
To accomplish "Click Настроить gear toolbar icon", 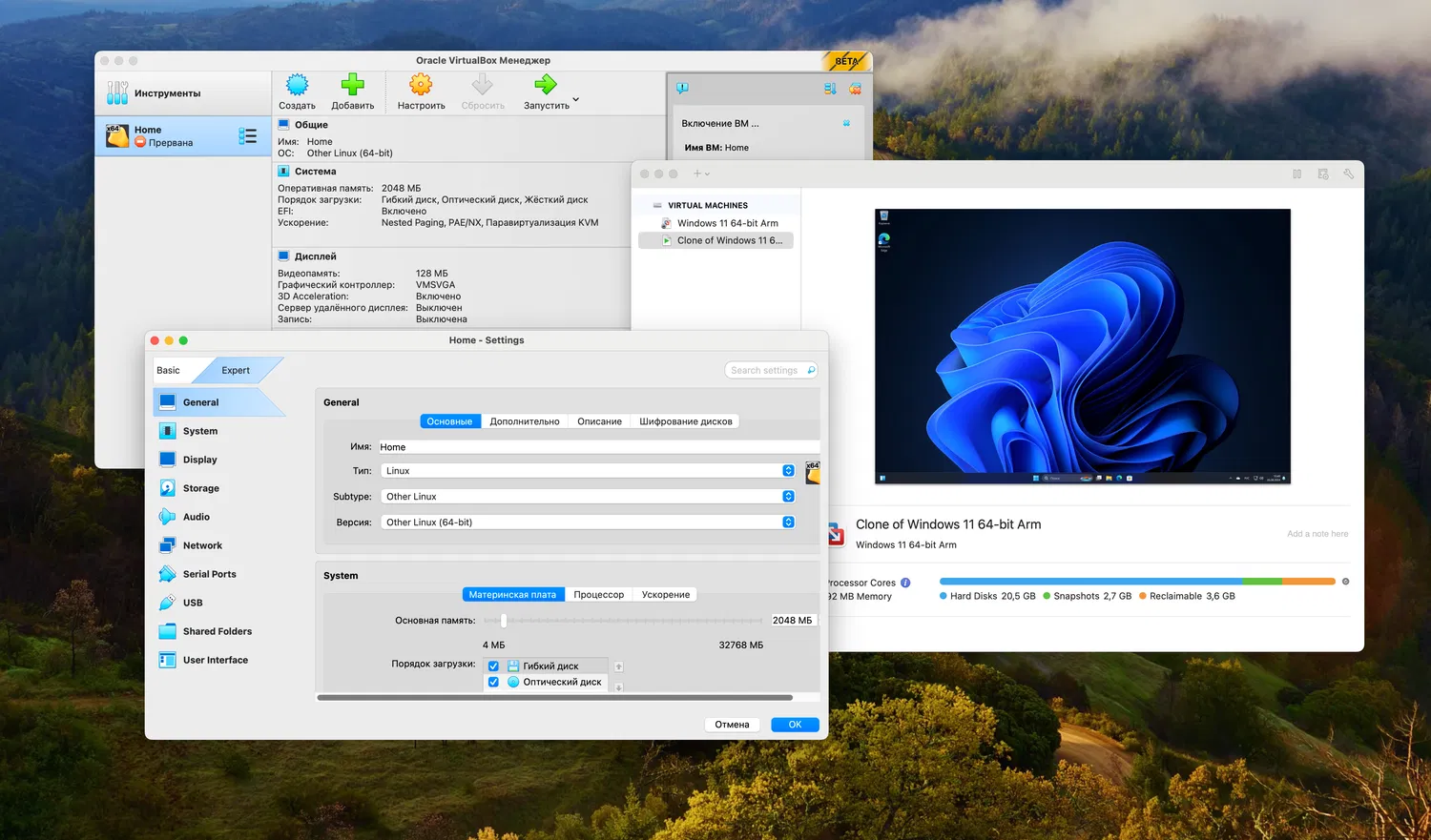I will (421, 85).
